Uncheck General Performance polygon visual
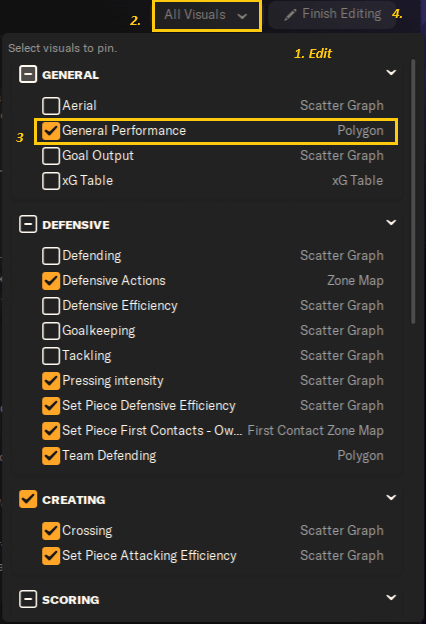This screenshot has width=426, height=624. pos(51,131)
